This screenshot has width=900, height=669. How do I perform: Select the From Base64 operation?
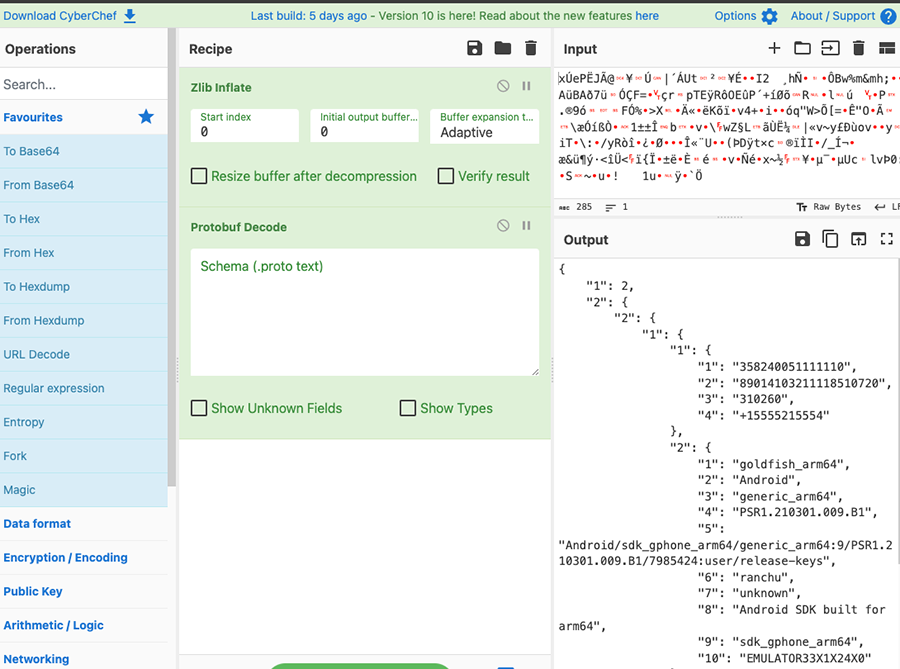coord(39,185)
